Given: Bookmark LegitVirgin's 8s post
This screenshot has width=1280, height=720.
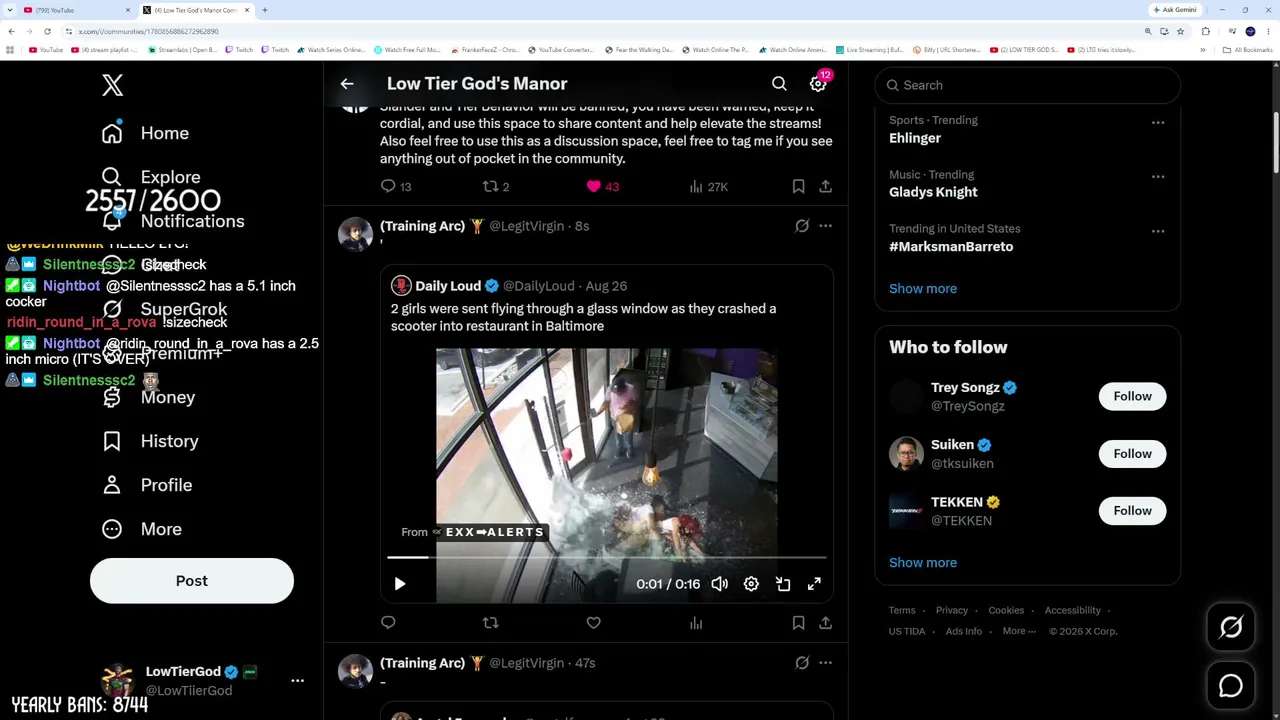Looking at the screenshot, I should click(x=798, y=623).
